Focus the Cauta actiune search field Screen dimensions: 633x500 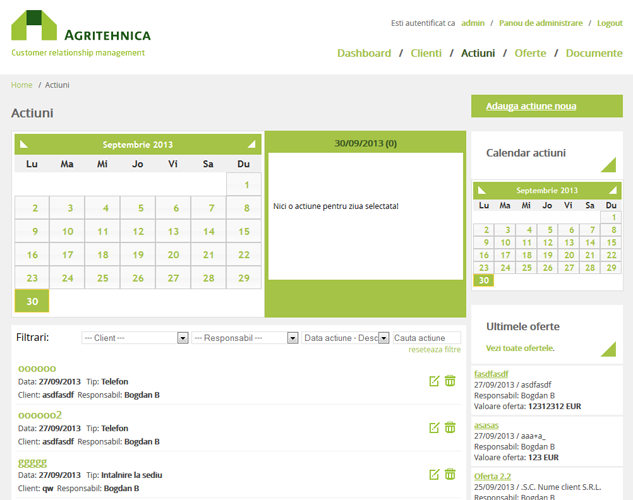coord(427,338)
